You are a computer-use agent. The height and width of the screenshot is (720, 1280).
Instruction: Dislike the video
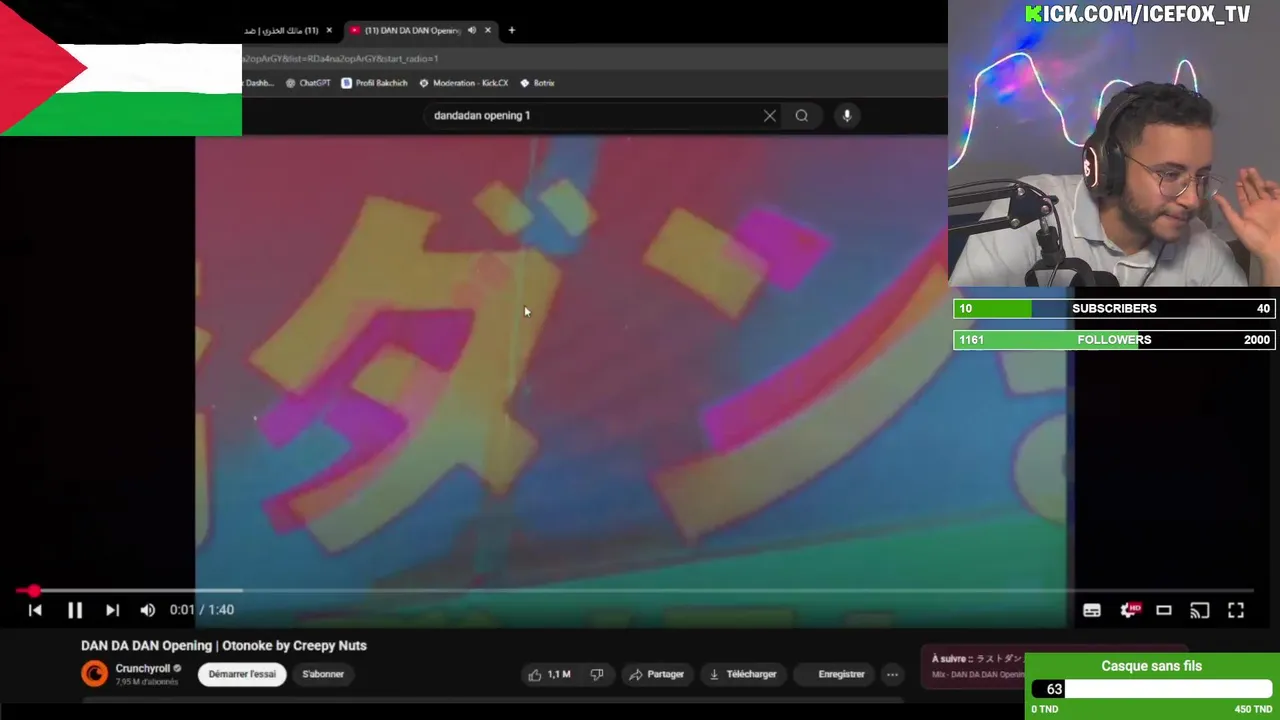pyautogui.click(x=597, y=675)
